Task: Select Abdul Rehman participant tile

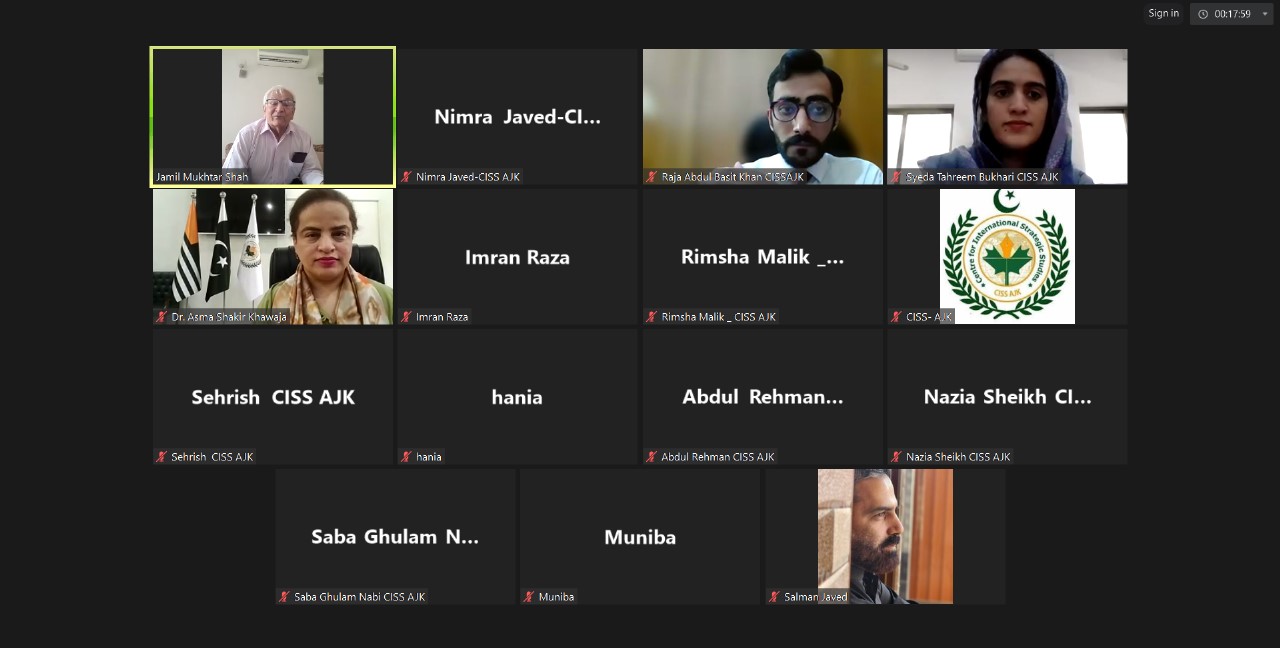Action: pos(763,396)
